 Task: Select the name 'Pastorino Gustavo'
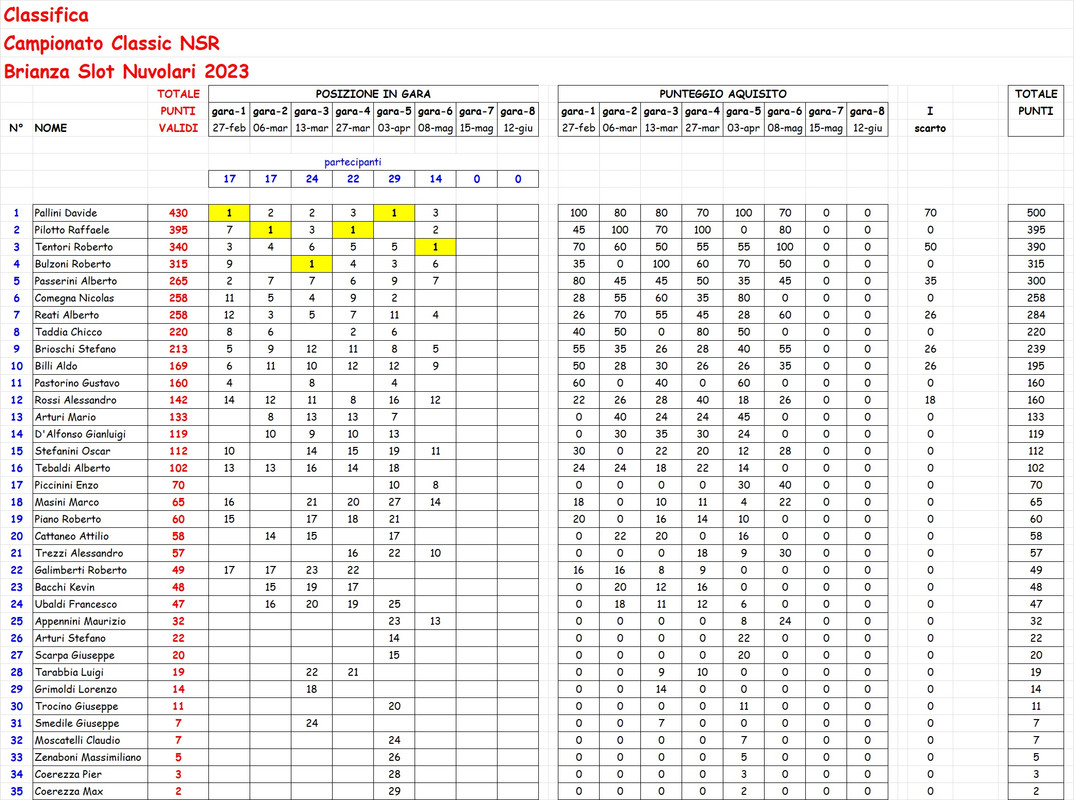coord(77,383)
